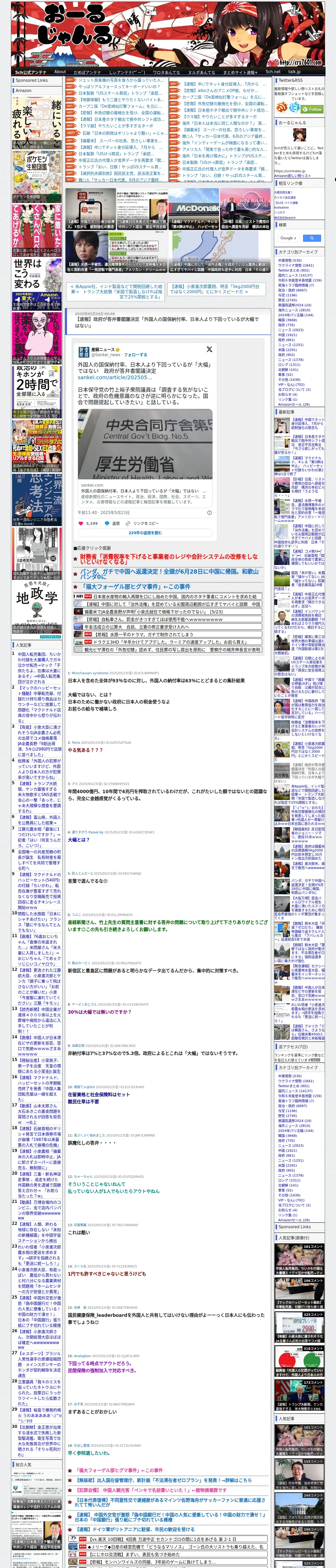The image size is (336, 1568).
Task: Select 中華還憑 (530) category
Action: click(x=290, y=261)
